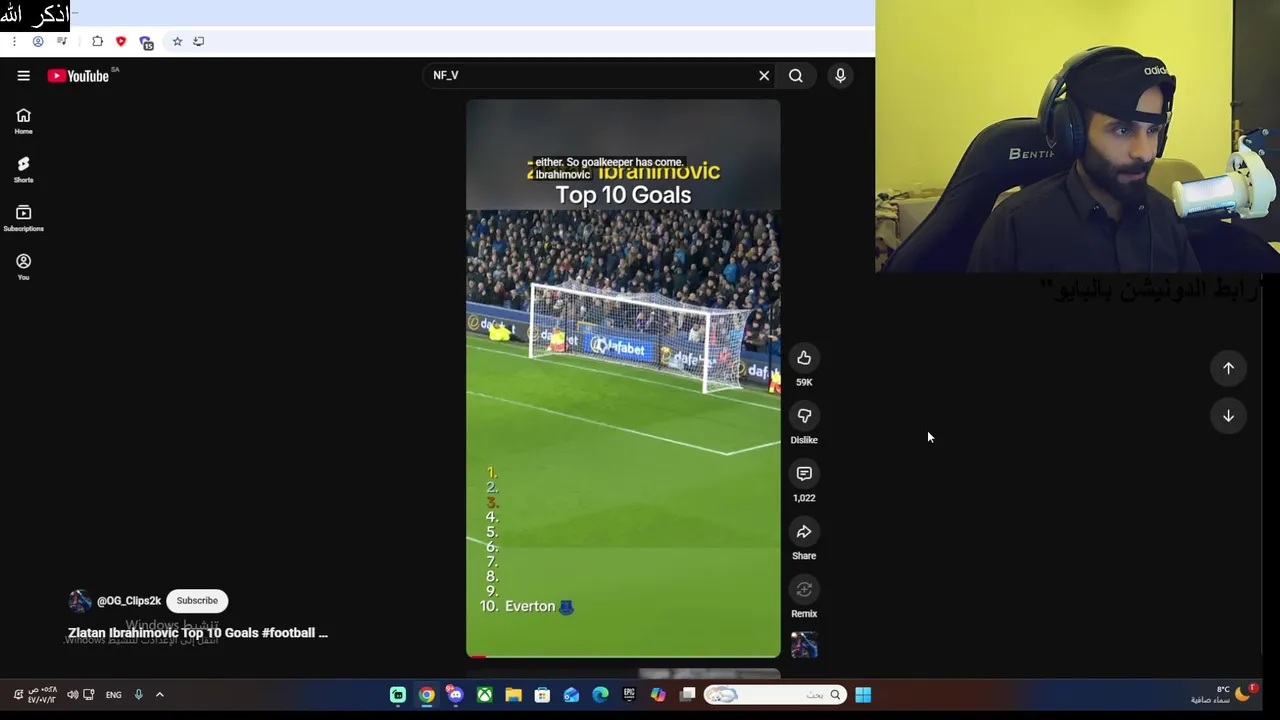Go to next Short with down arrow
Viewport: 1280px width, 720px height.
[1228, 416]
